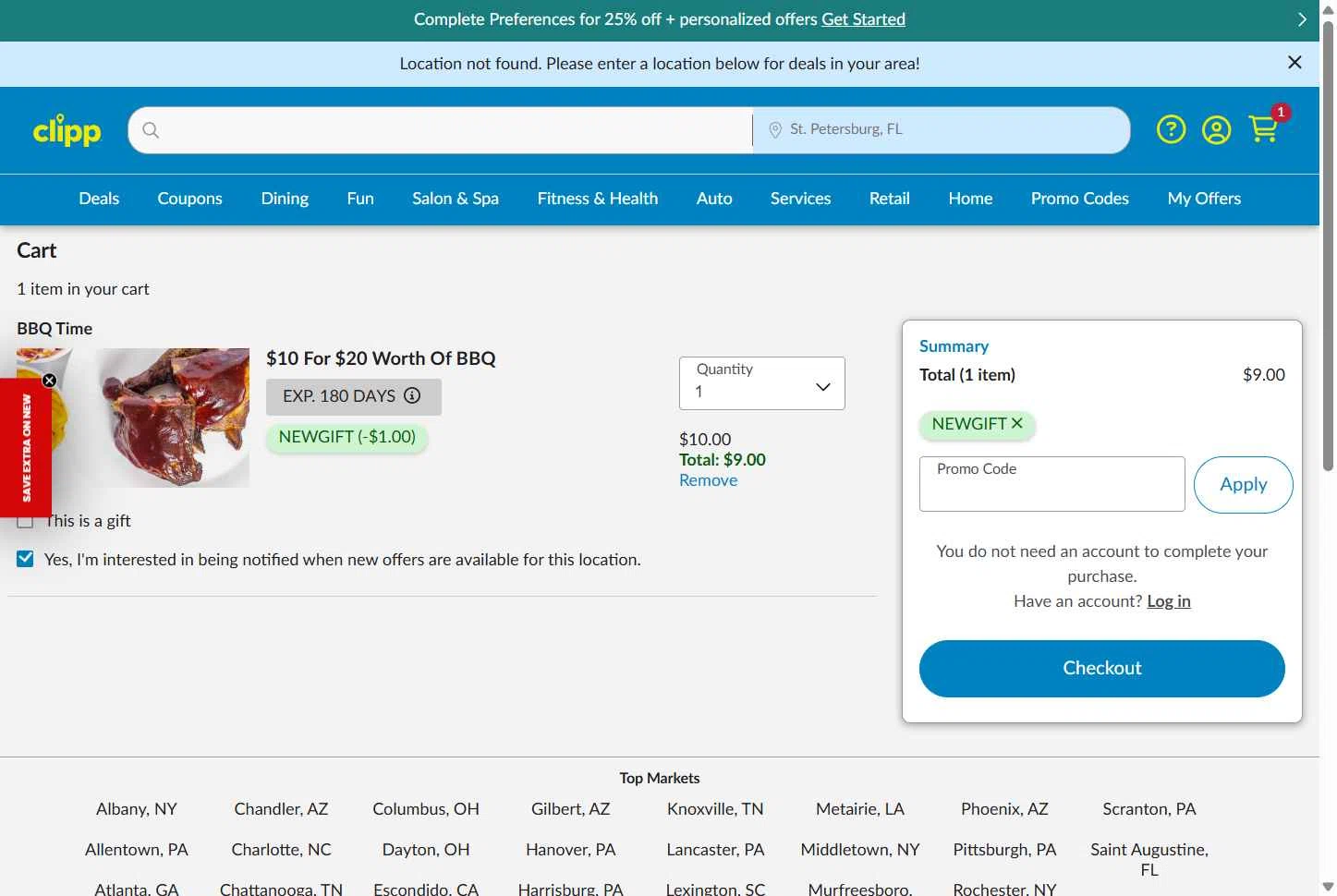Click the Get Started link
Viewport: 1337px width, 896px height.
[863, 19]
